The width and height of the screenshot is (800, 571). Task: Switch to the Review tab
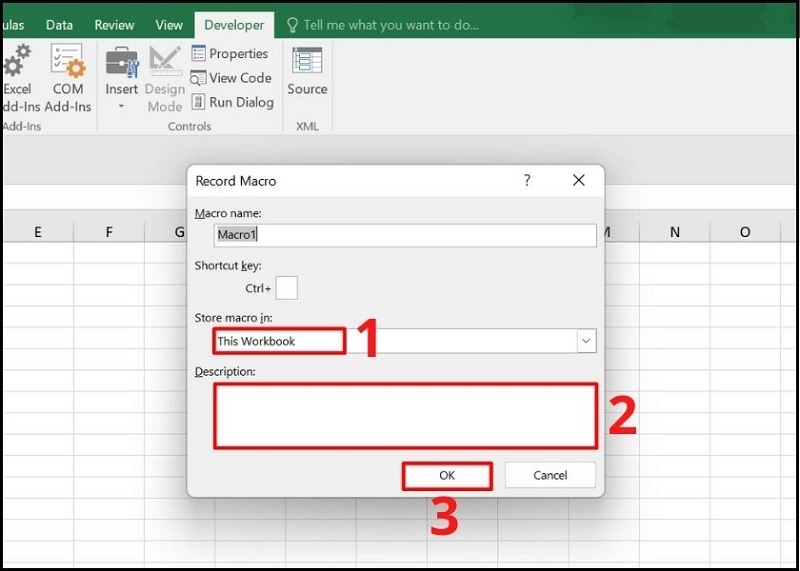113,25
